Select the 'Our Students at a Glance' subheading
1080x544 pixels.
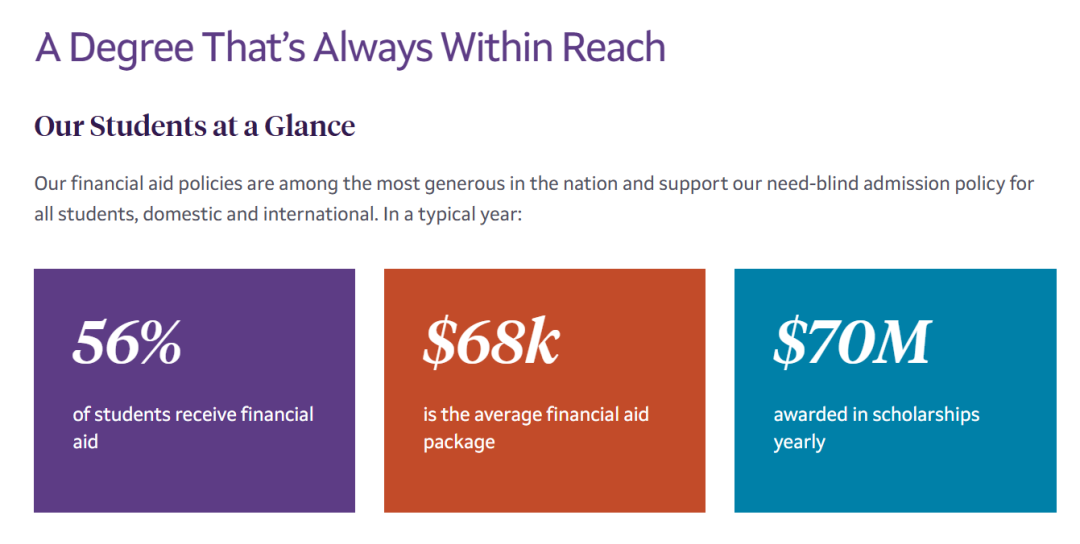[x=195, y=126]
